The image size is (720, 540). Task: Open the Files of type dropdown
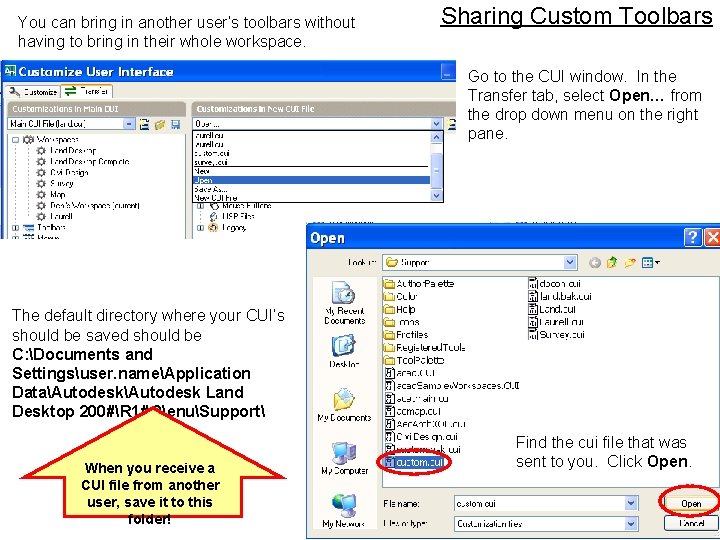tap(631, 523)
